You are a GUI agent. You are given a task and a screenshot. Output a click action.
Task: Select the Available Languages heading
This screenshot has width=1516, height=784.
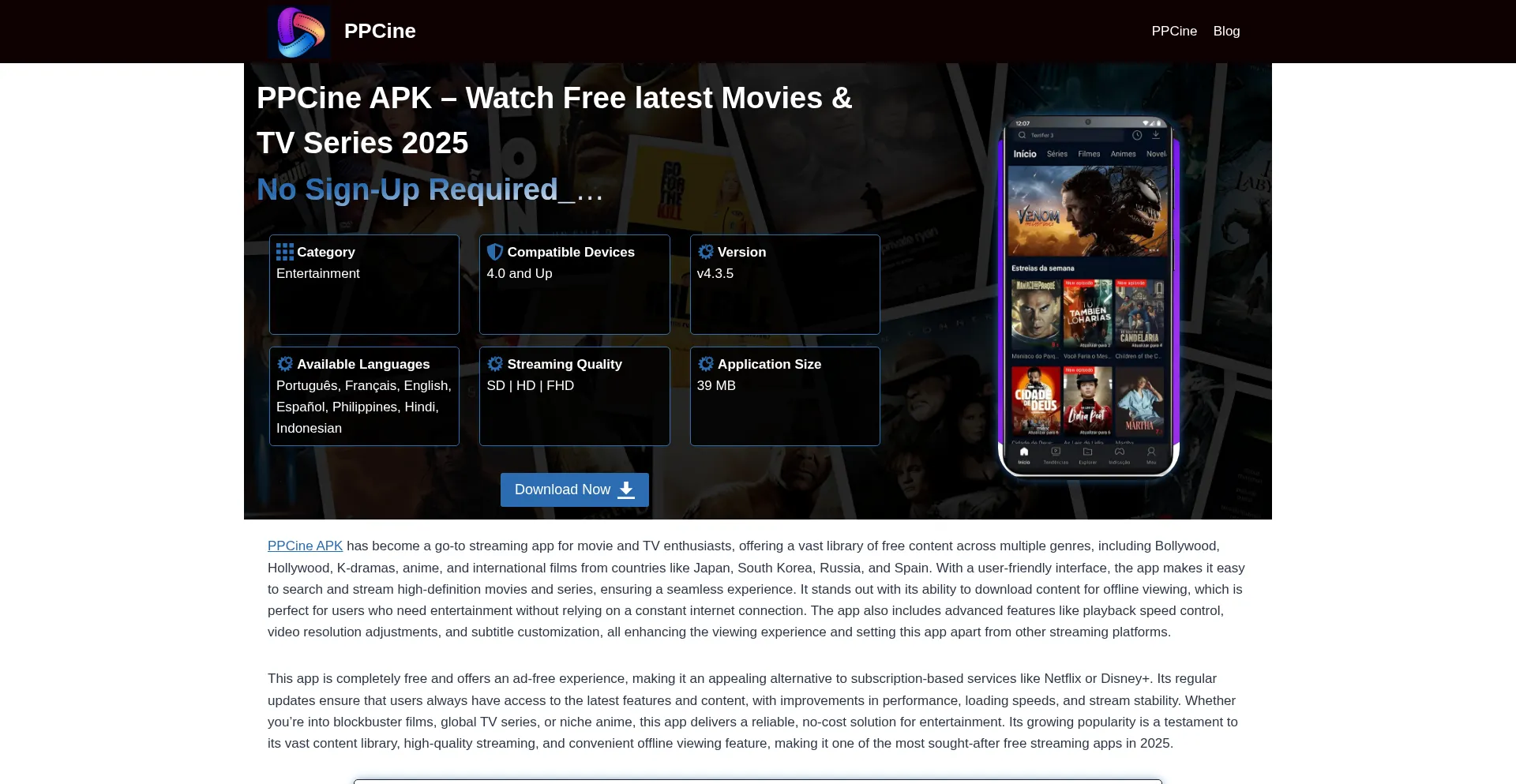point(363,364)
